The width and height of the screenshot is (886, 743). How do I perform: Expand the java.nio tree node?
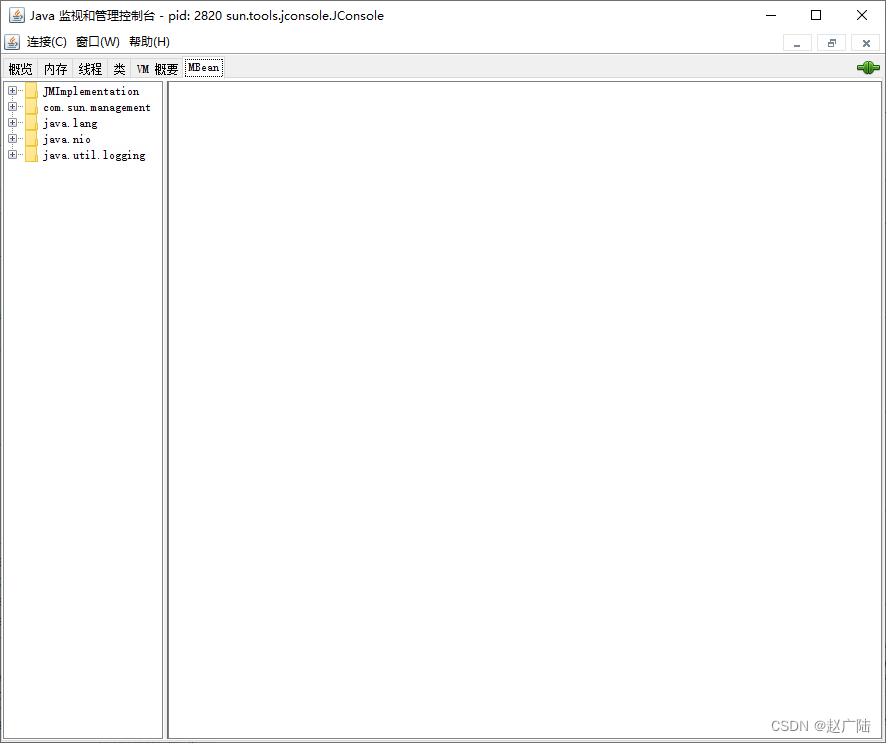[x=12, y=138]
